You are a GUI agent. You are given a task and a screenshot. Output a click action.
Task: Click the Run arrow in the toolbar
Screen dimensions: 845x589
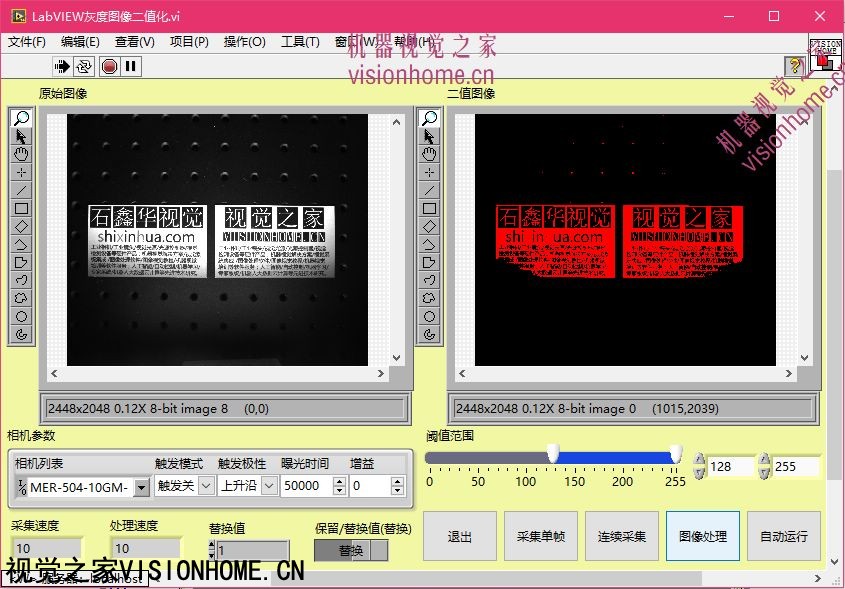[62, 66]
